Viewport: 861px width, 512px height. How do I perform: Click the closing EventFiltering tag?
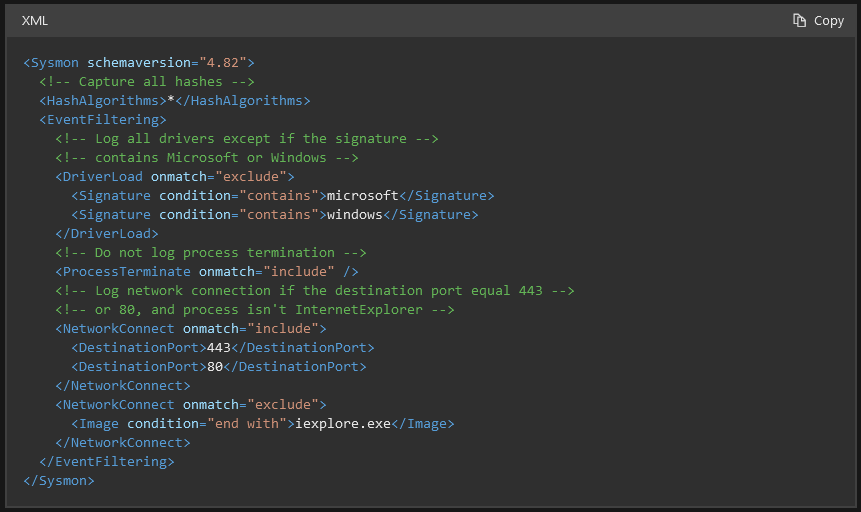click(107, 462)
